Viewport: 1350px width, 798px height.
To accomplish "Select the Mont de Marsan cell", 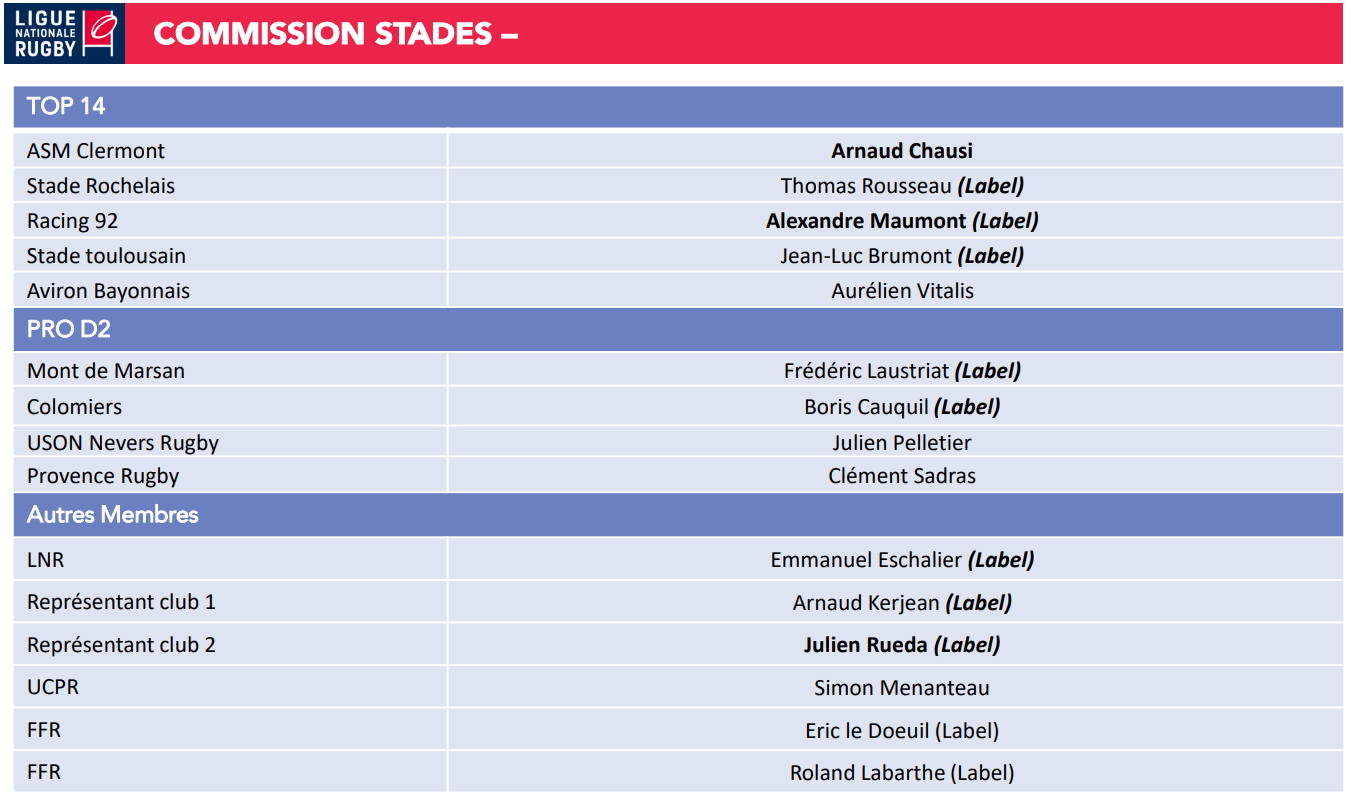I will pos(106,371).
